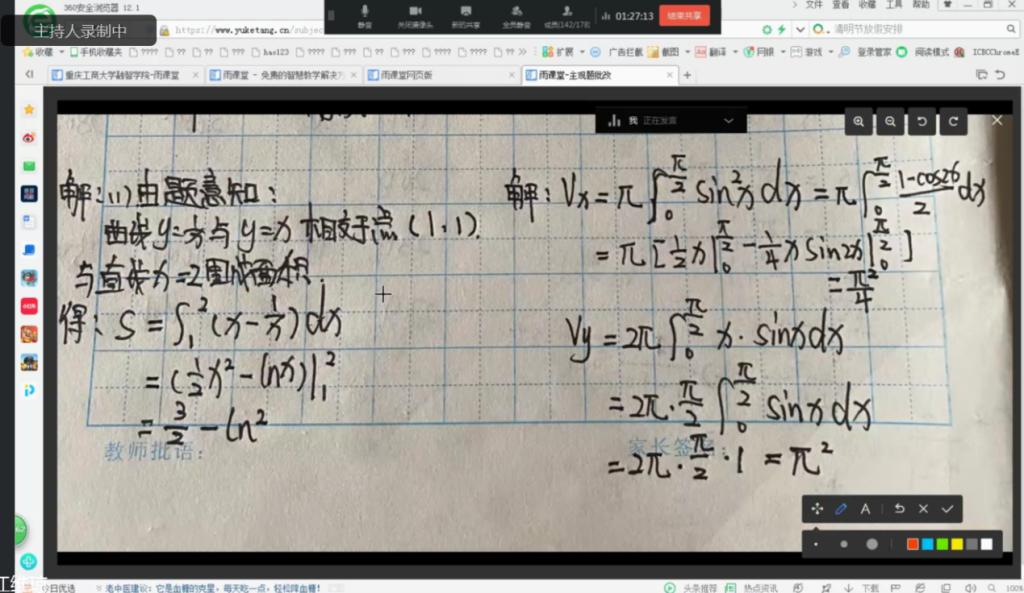
Task: Zoom in on the homework image
Action: coord(858,121)
